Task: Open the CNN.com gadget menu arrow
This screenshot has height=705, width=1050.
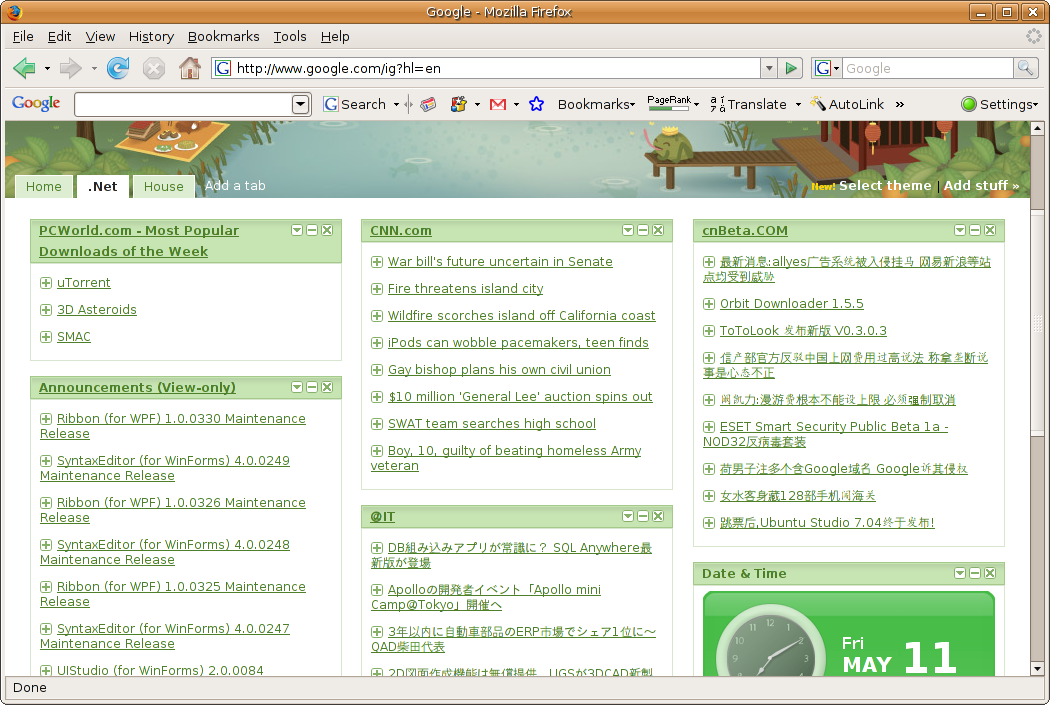Action: tap(628, 230)
